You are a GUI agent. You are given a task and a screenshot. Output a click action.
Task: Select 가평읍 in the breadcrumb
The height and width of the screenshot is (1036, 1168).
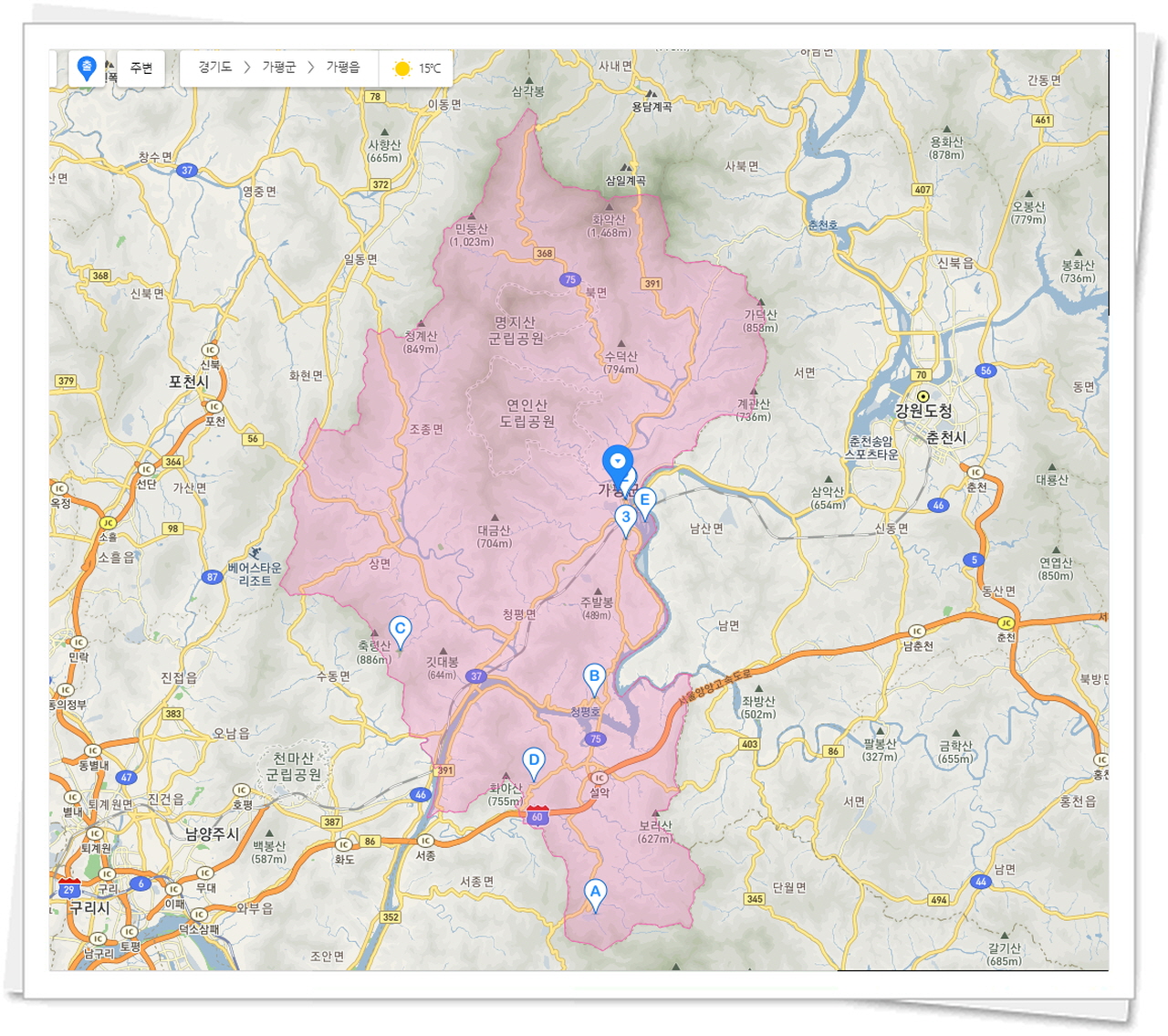pyautogui.click(x=343, y=68)
